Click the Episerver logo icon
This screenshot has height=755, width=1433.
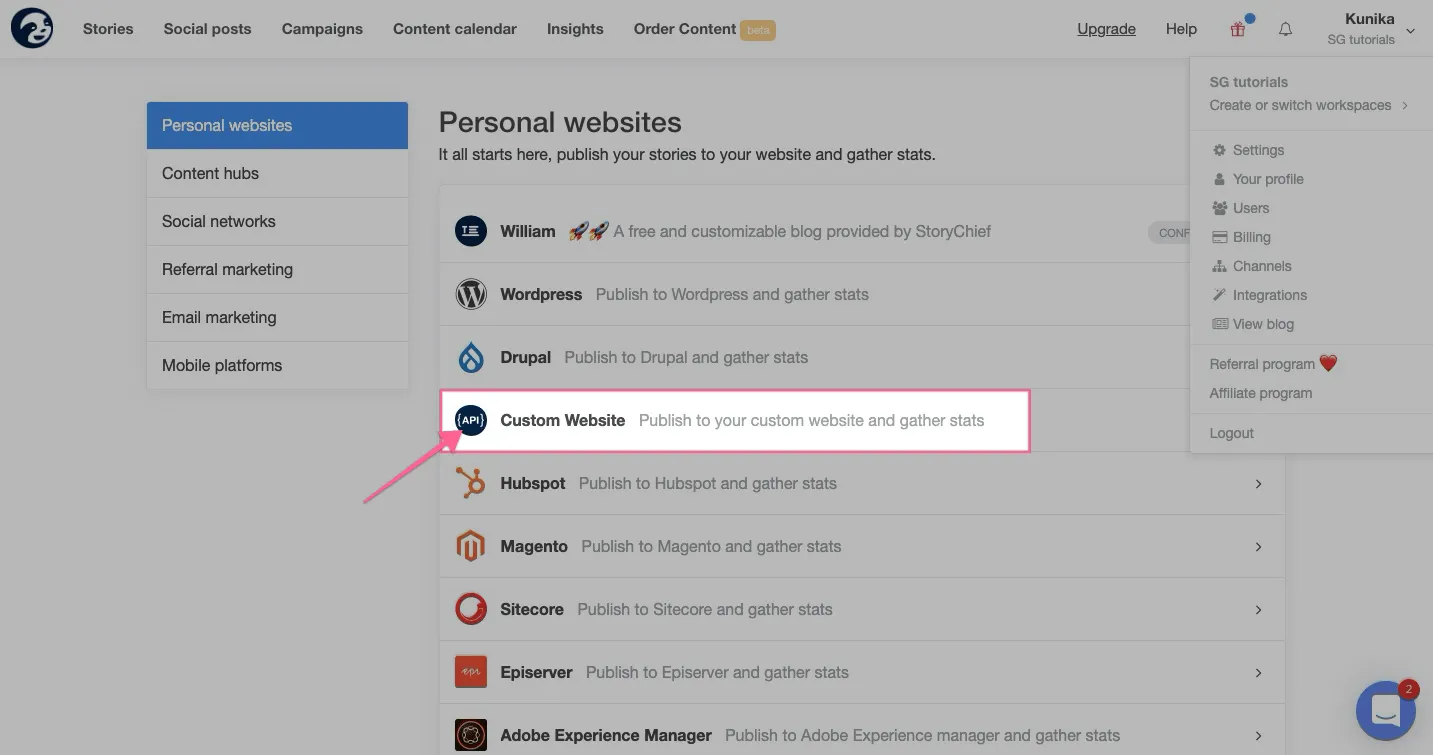tap(471, 672)
